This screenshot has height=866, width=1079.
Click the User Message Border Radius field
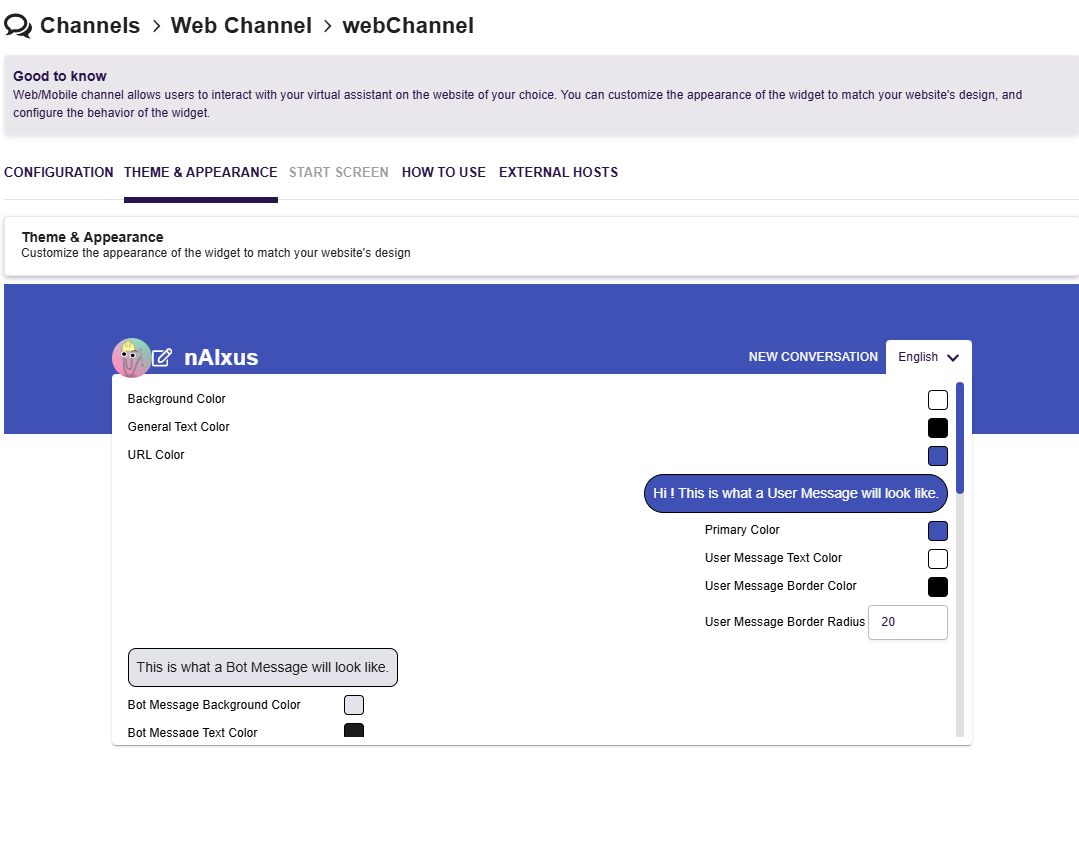coord(908,622)
